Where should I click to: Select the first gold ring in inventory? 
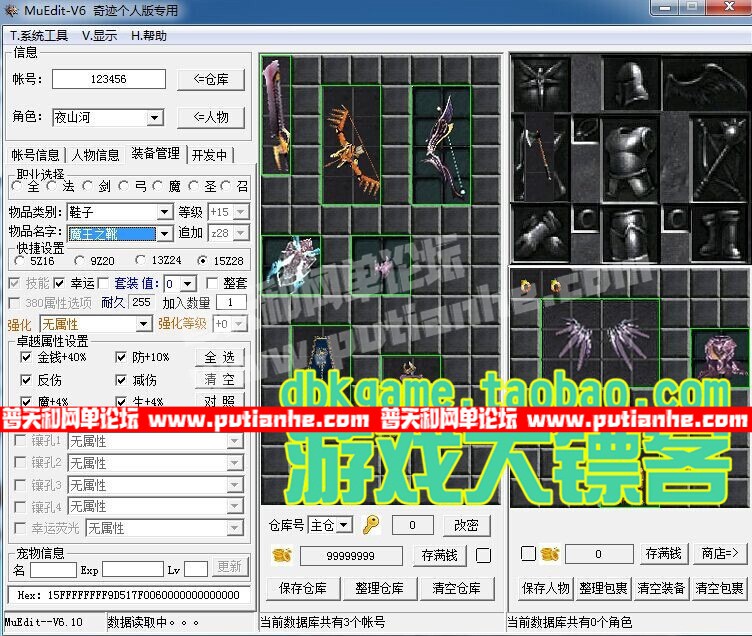pos(526,286)
